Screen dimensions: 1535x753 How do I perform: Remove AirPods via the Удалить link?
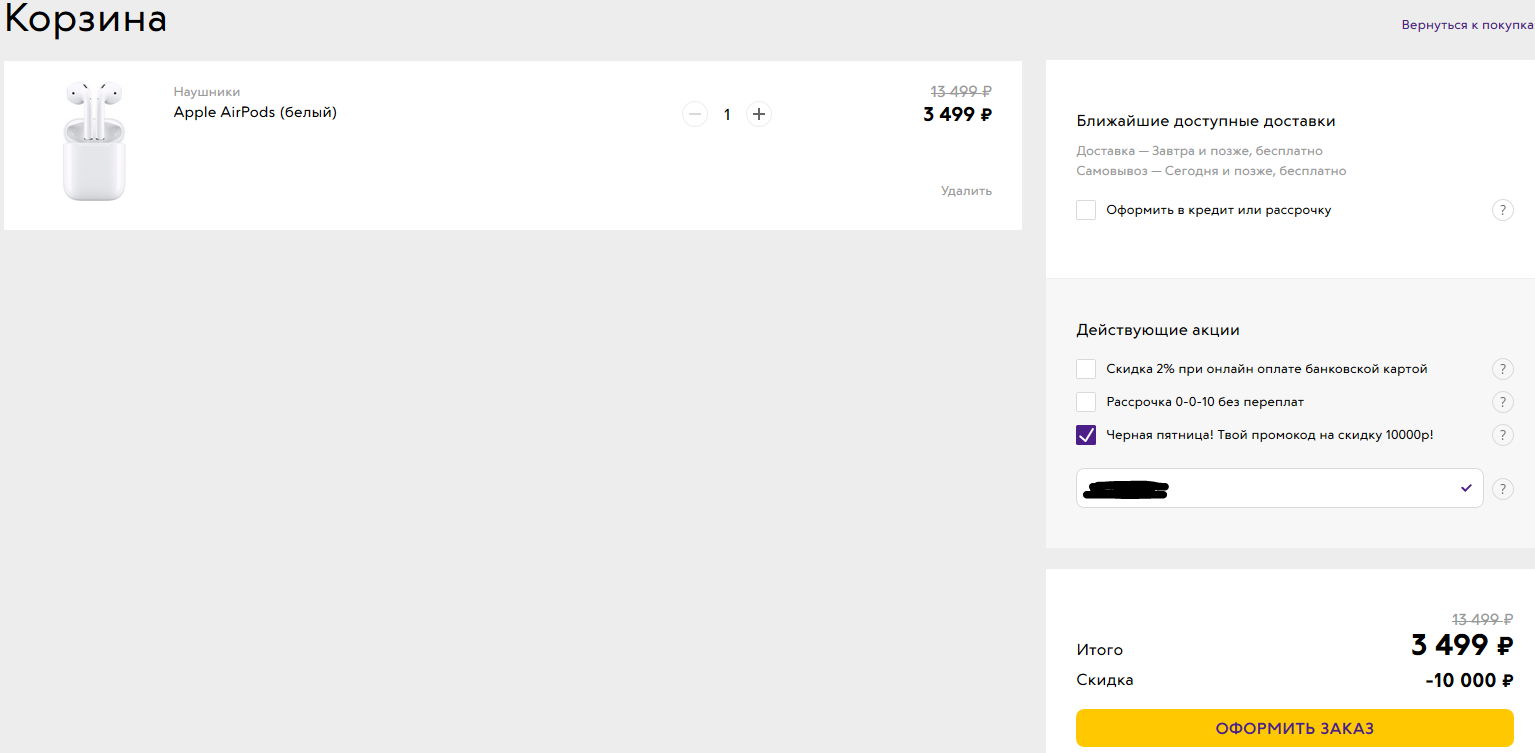click(x=966, y=190)
